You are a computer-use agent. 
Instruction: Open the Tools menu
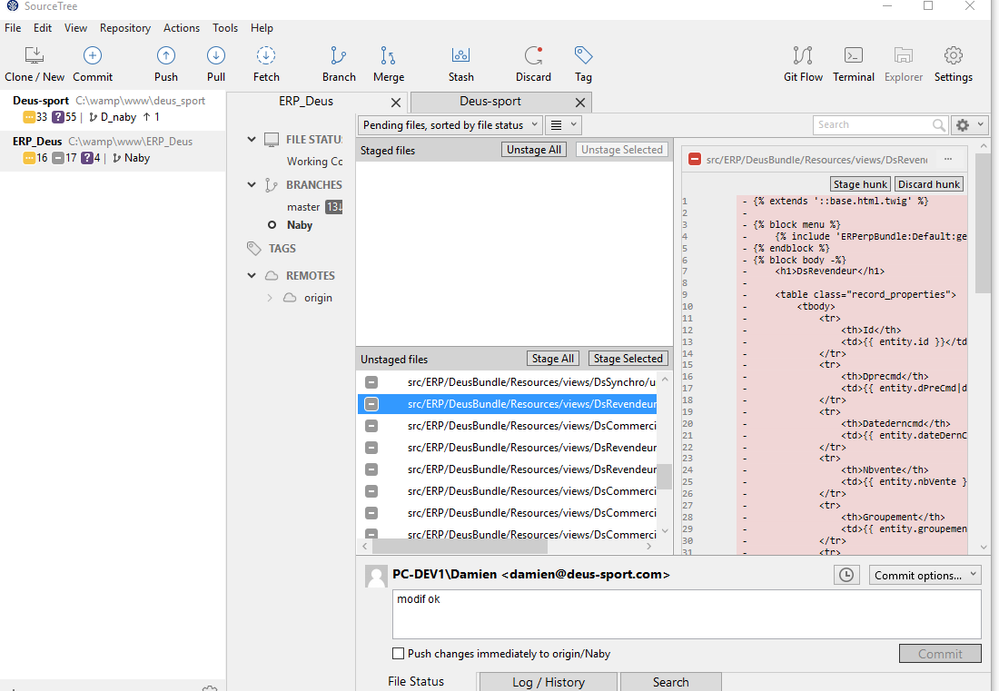click(225, 28)
